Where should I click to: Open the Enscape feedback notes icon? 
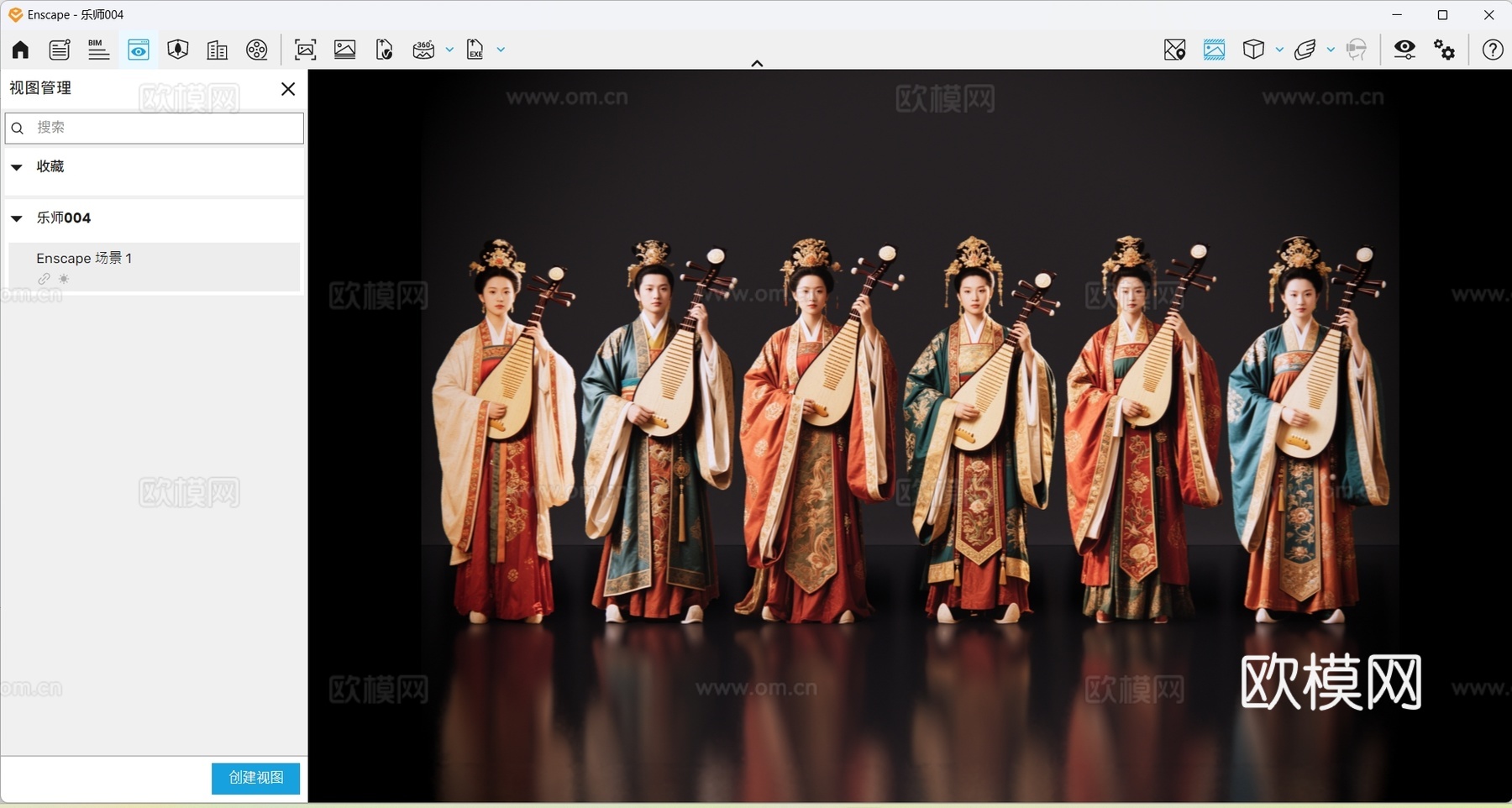tap(60, 50)
